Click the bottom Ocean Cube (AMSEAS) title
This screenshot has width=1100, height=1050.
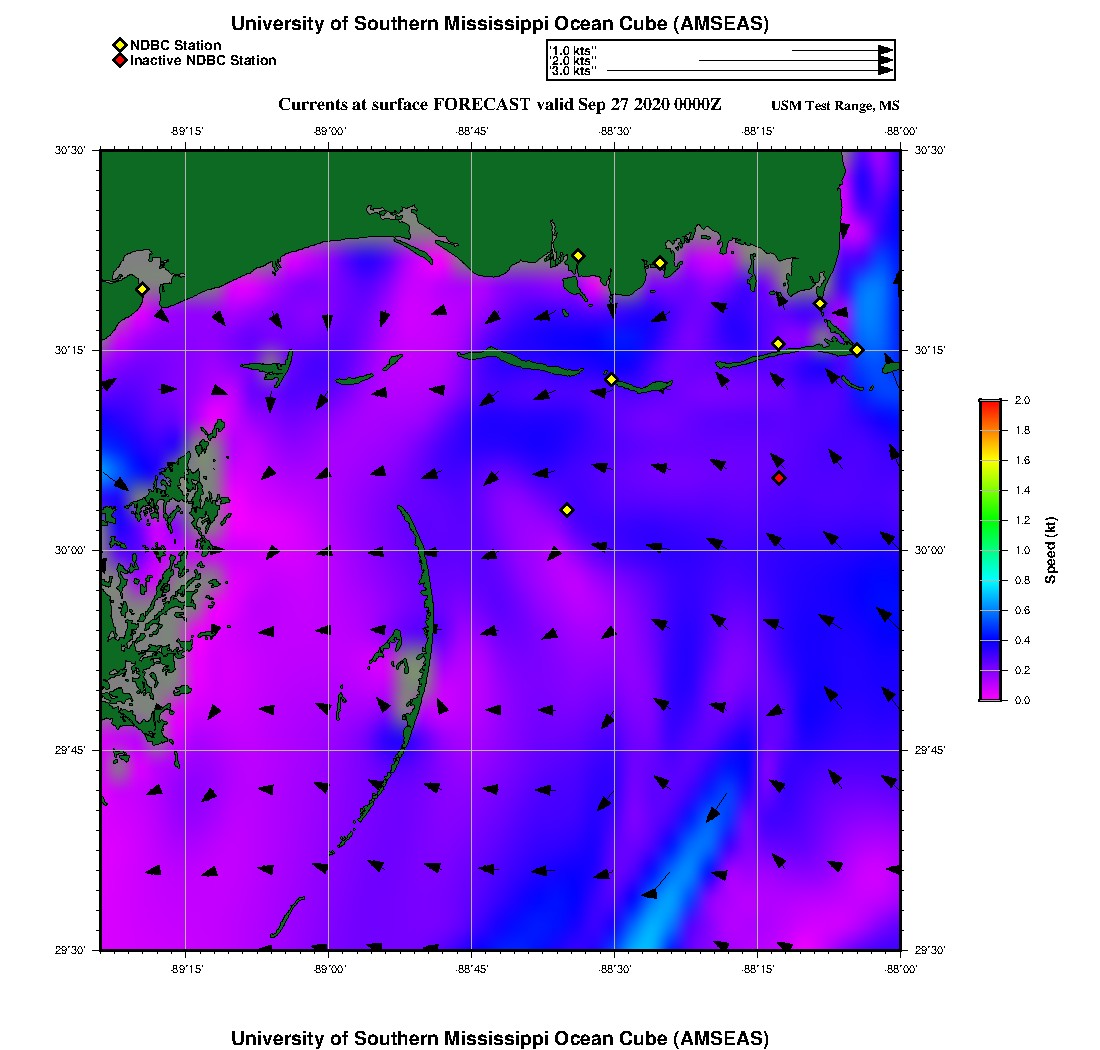coord(499,1038)
